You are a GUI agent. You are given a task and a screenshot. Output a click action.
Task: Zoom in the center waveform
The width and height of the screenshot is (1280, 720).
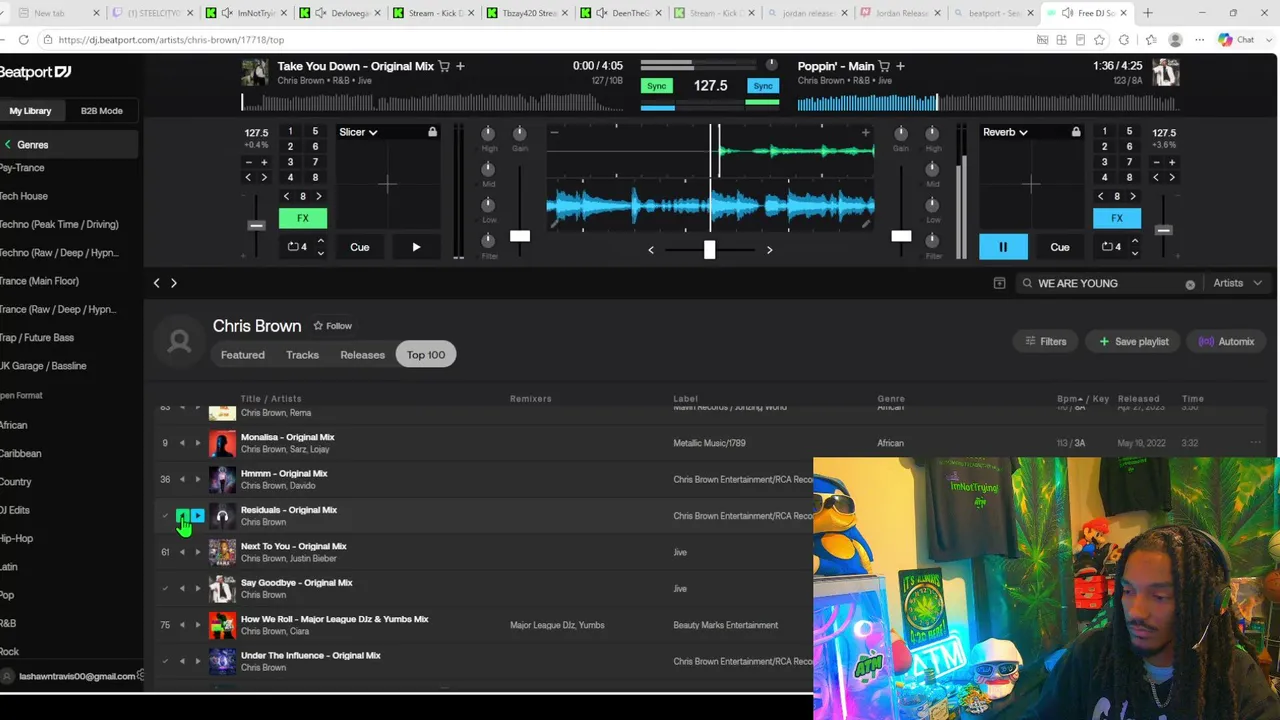click(866, 132)
